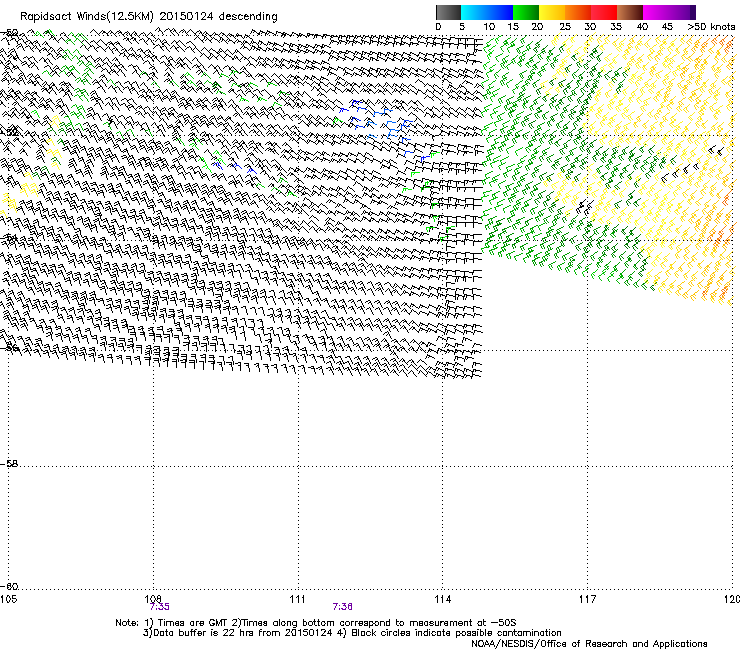740x650 pixels.
Task: Click the legend label '35'
Action: (x=616, y=27)
